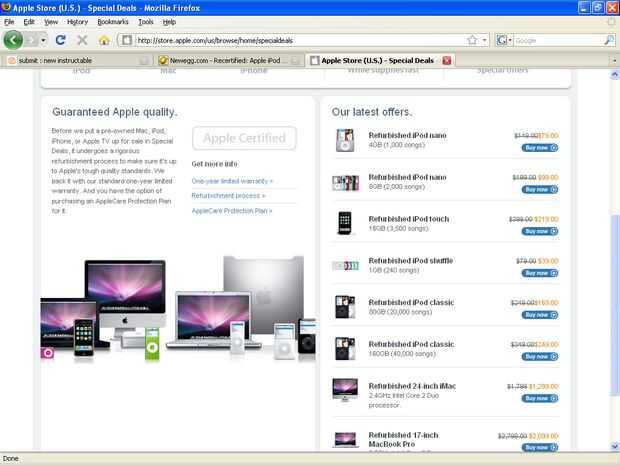
Task: Click Buy now for Refurbished iPod touch
Action: (540, 231)
